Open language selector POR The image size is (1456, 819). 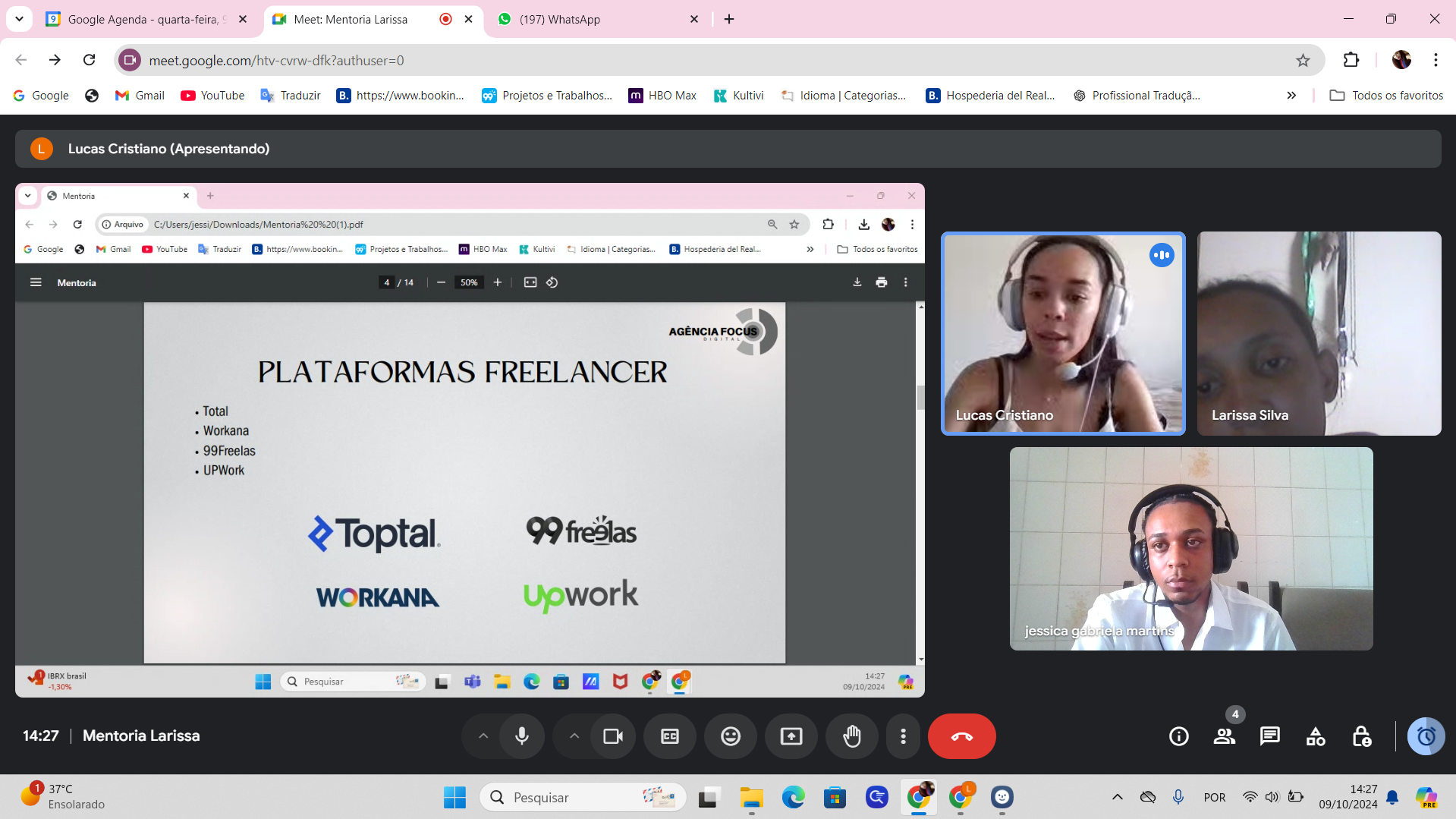[1215, 797]
